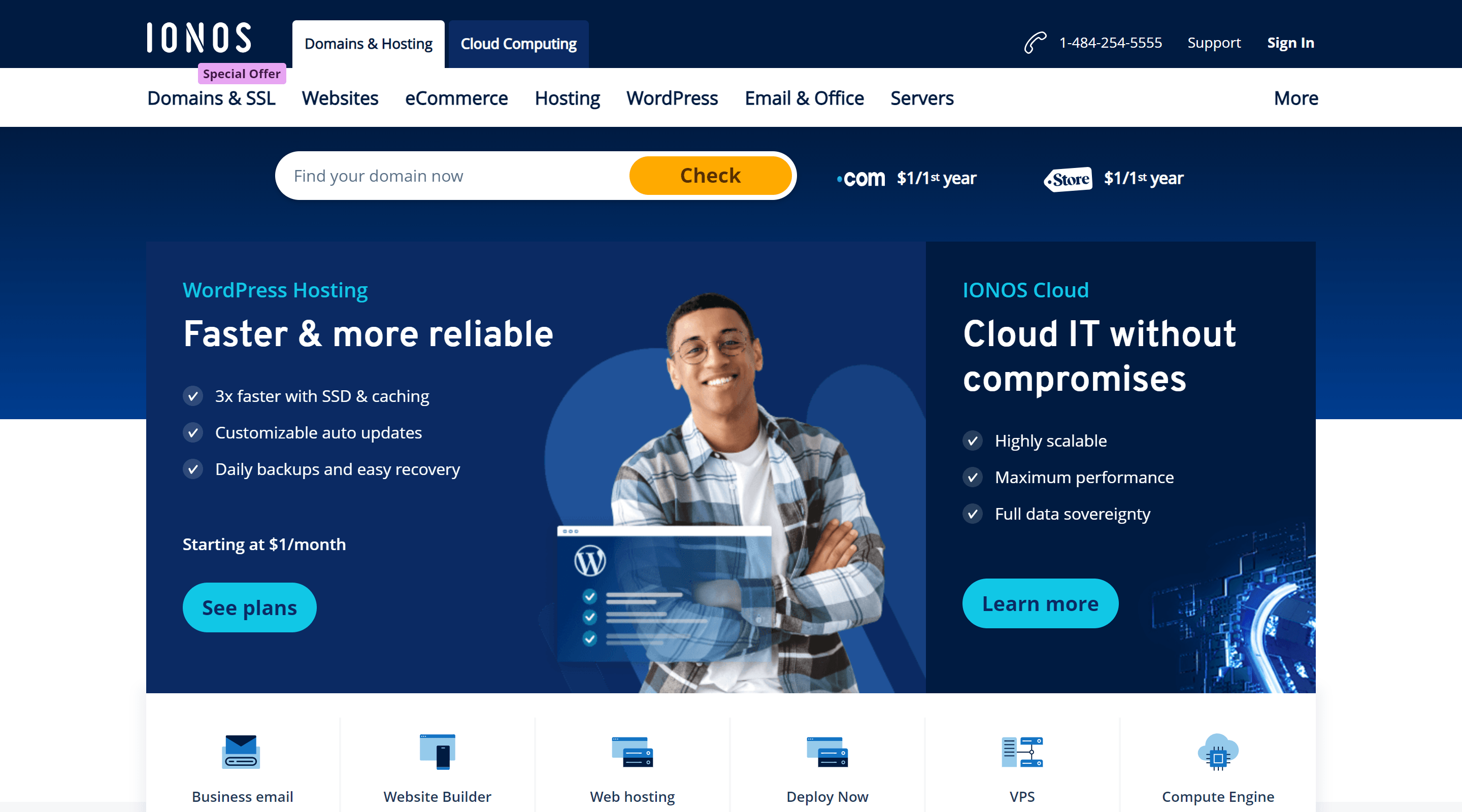Open the Servers navigation menu
Image resolution: width=1462 pixels, height=812 pixels.
pos(922,97)
